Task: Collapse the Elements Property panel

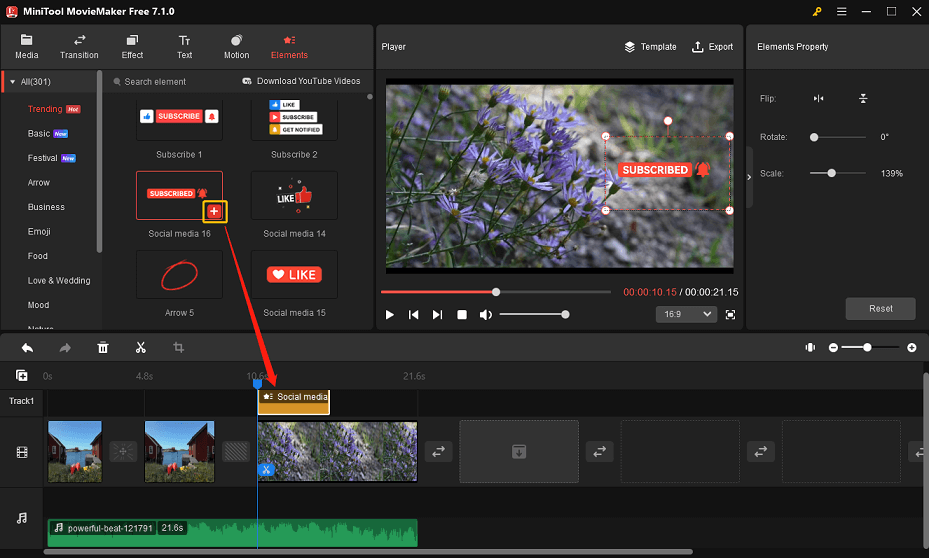Action: (749, 177)
